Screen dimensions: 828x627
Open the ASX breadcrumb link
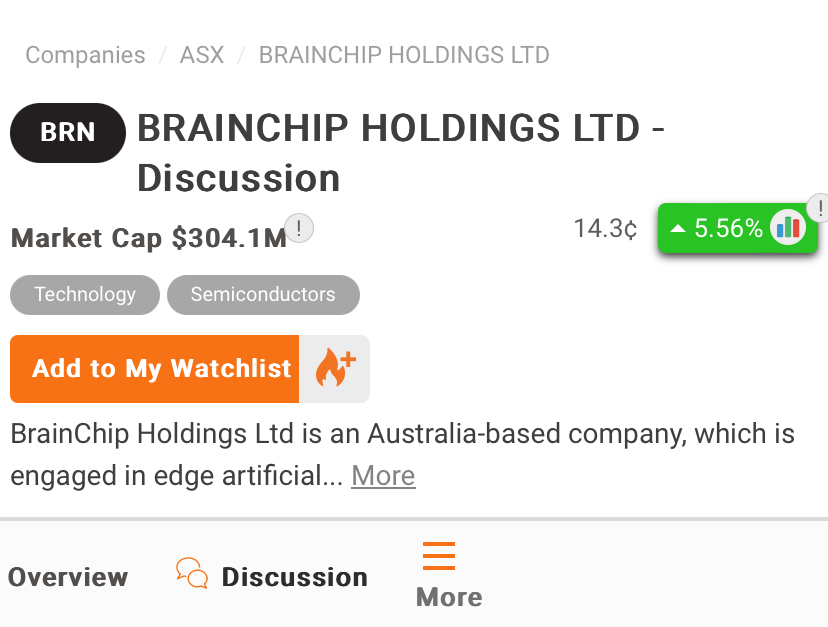tap(202, 55)
